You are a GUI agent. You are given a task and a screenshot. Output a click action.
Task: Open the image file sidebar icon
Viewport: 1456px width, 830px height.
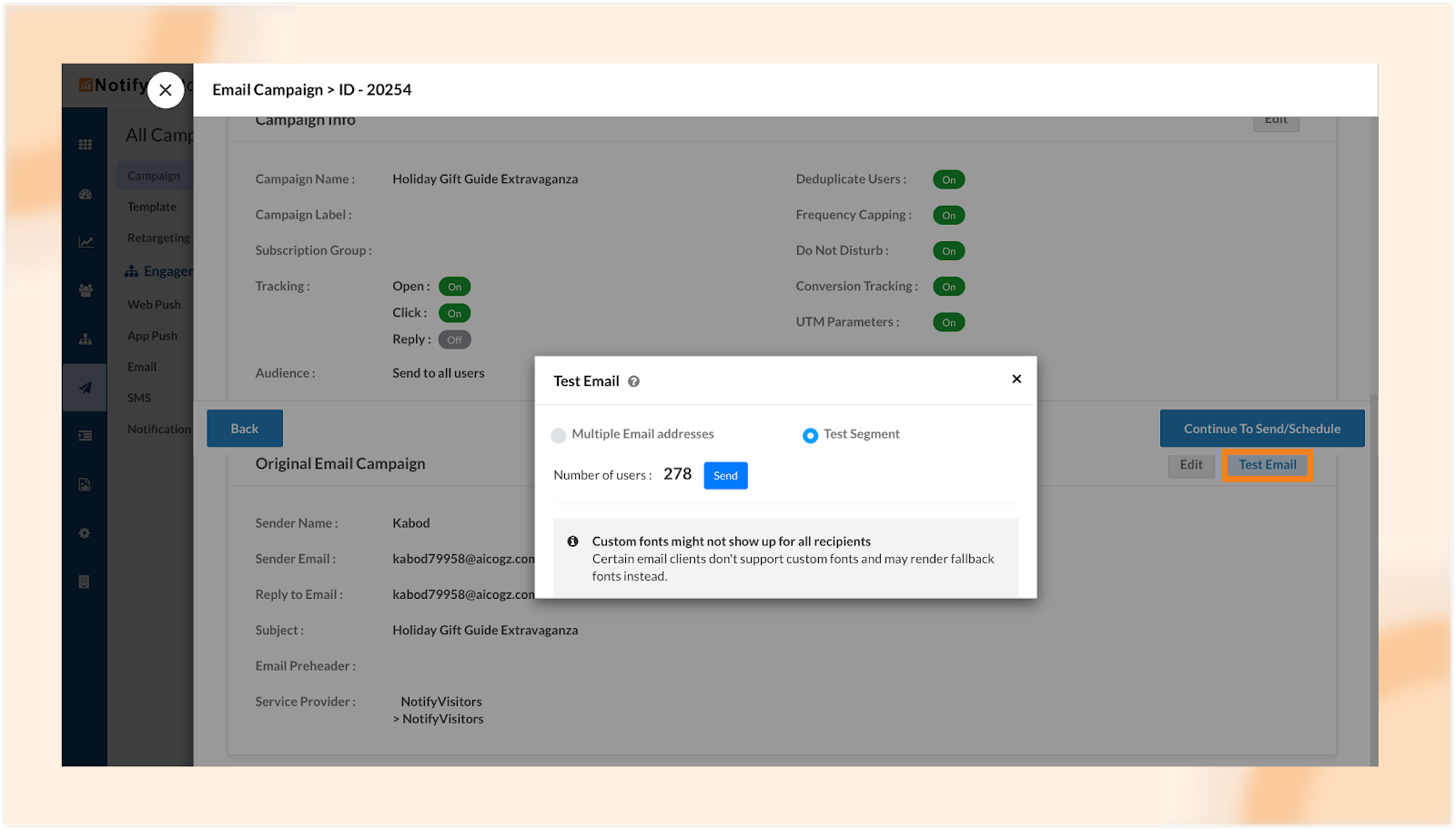85,484
